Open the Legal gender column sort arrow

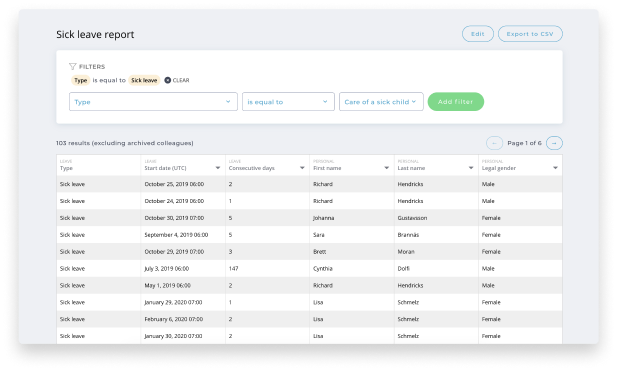555,168
